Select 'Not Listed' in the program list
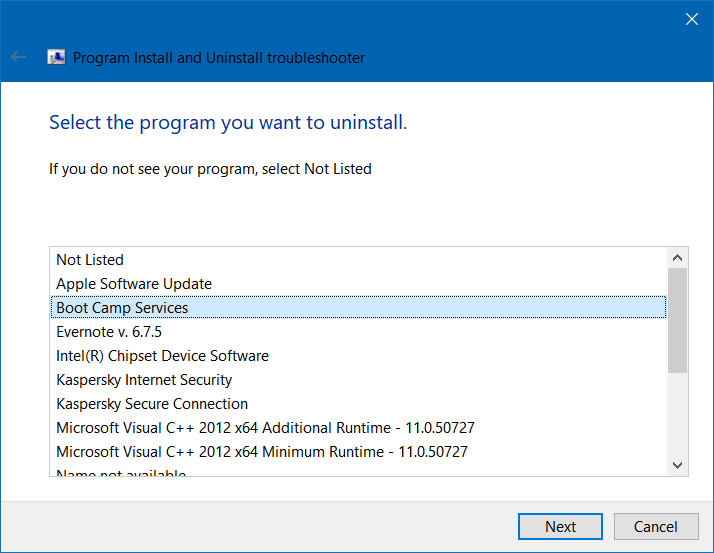Screen dimensions: 714x553 tap(90, 260)
